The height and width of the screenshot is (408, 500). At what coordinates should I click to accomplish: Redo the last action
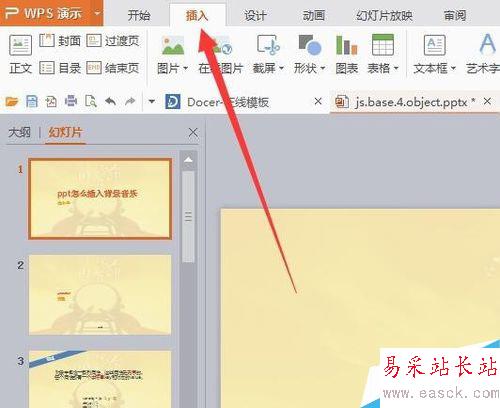pyautogui.click(x=130, y=101)
